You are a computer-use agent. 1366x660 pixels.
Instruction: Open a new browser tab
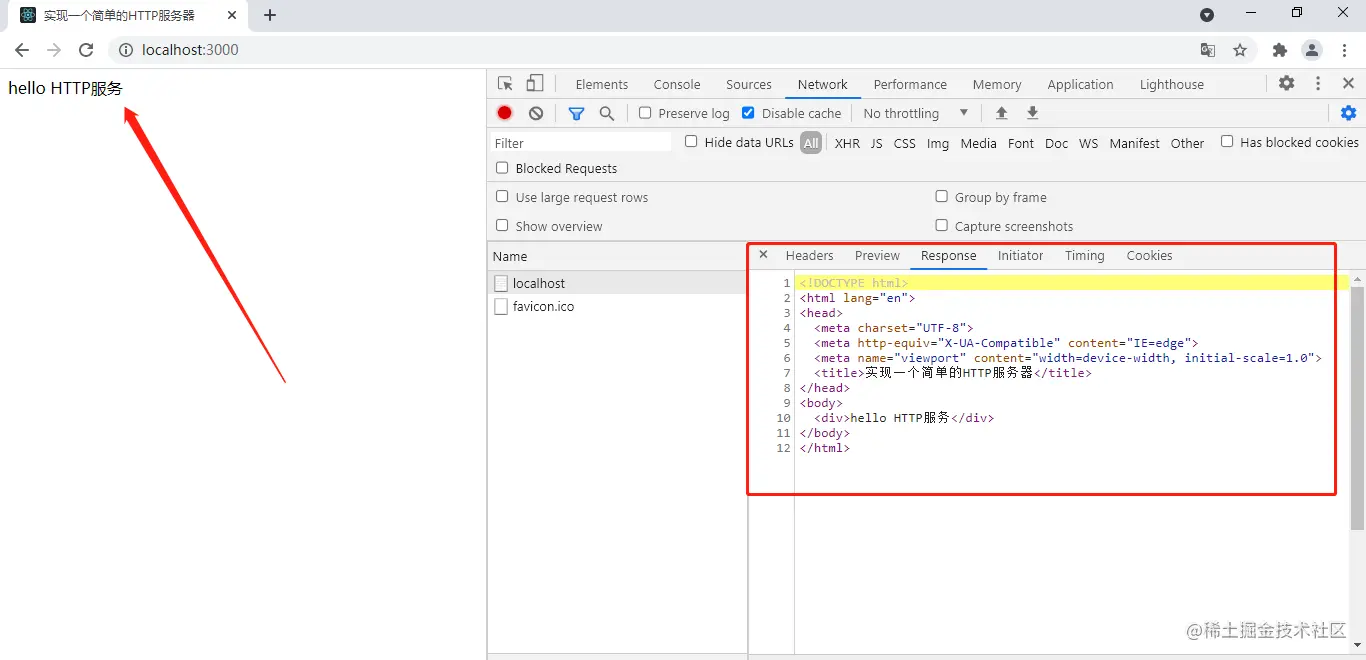[270, 15]
